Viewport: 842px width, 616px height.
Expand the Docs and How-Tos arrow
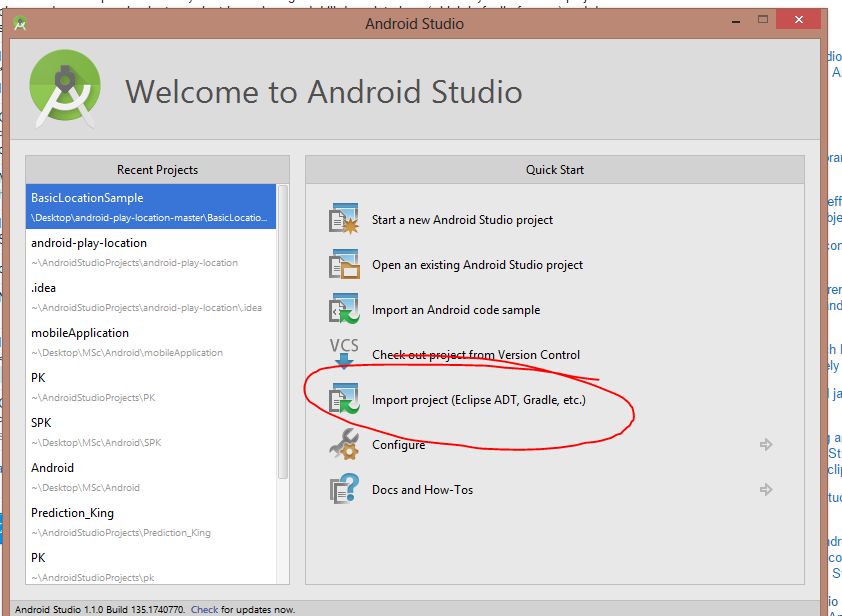point(766,489)
